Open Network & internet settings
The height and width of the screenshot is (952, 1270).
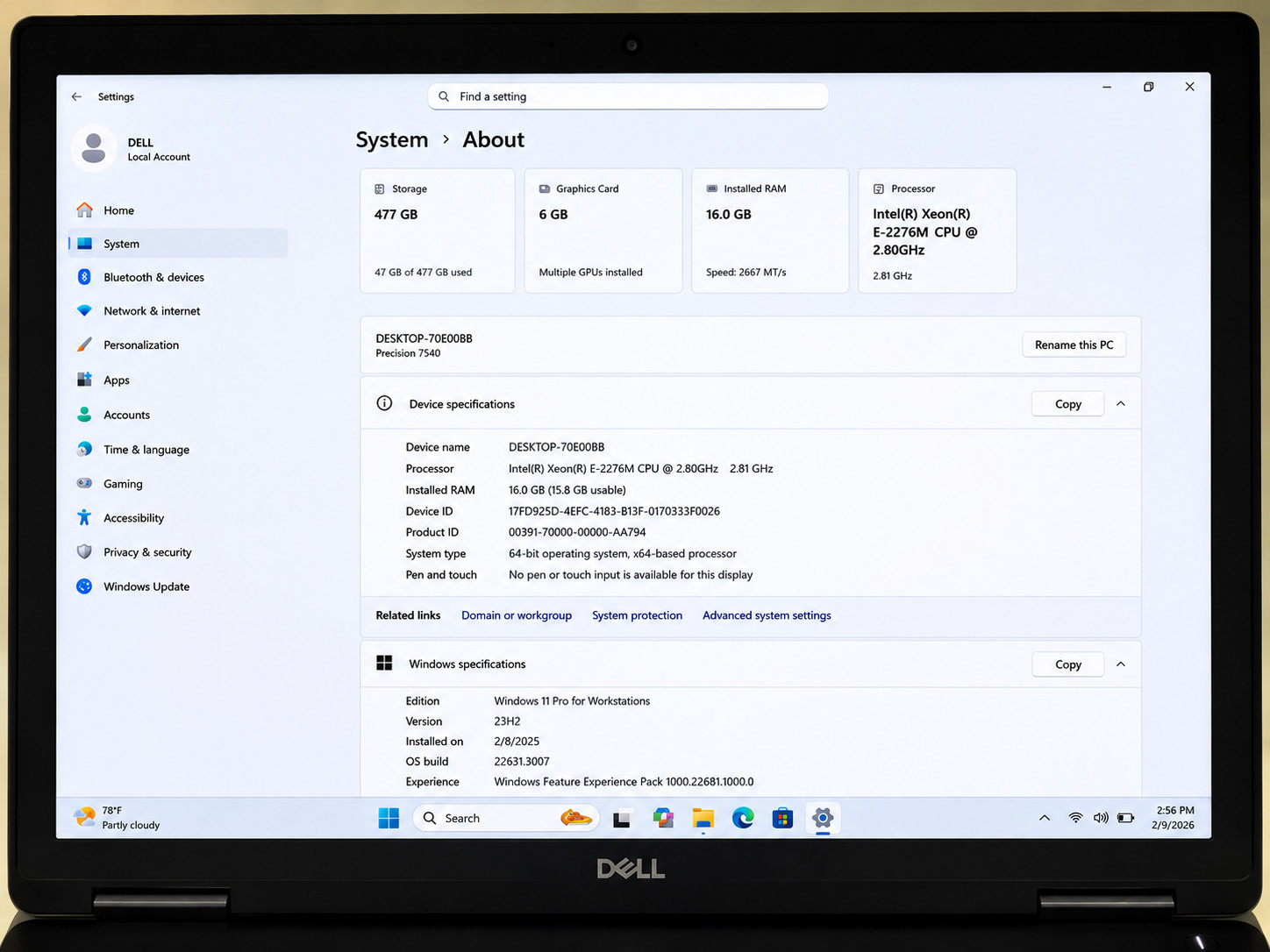click(x=178, y=311)
